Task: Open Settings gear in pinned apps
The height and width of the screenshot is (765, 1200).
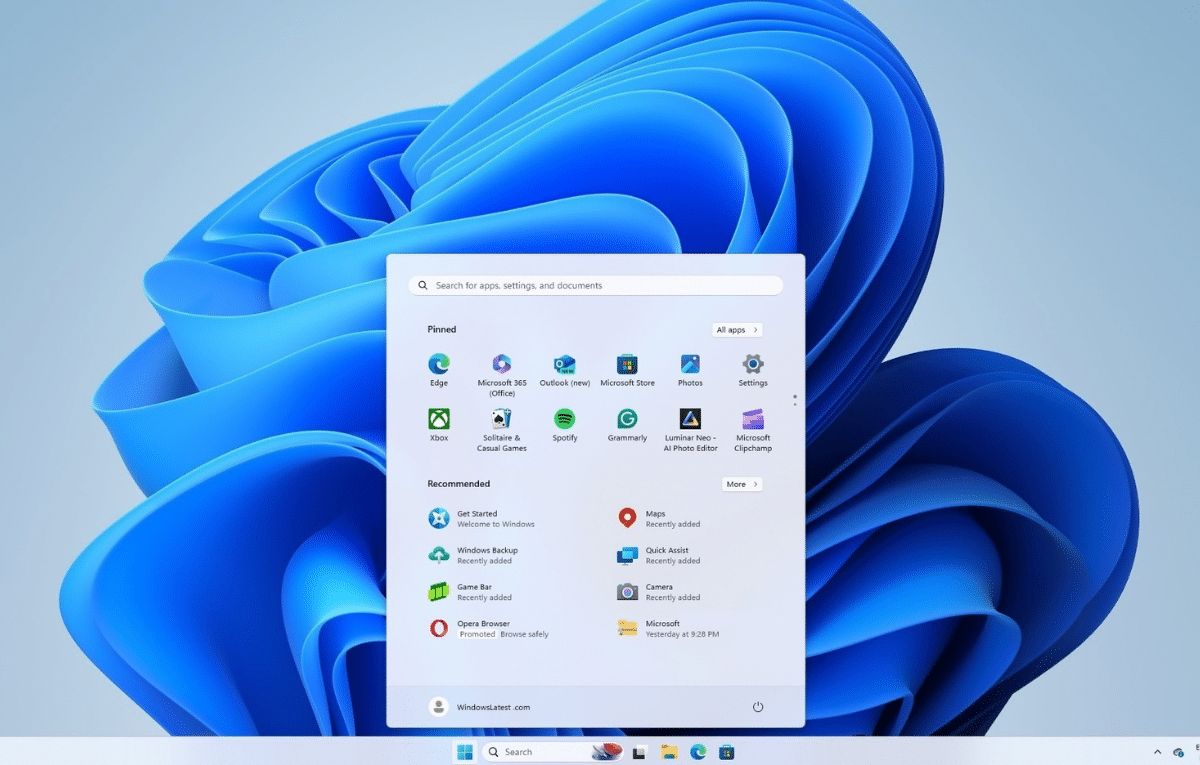Action: click(753, 365)
